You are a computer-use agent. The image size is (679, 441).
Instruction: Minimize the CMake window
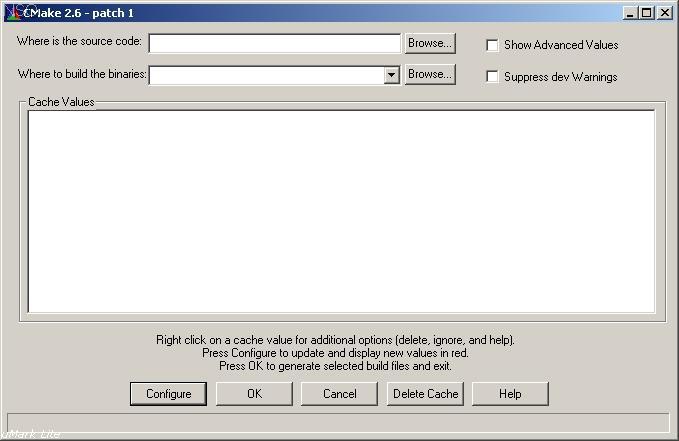click(x=630, y=13)
